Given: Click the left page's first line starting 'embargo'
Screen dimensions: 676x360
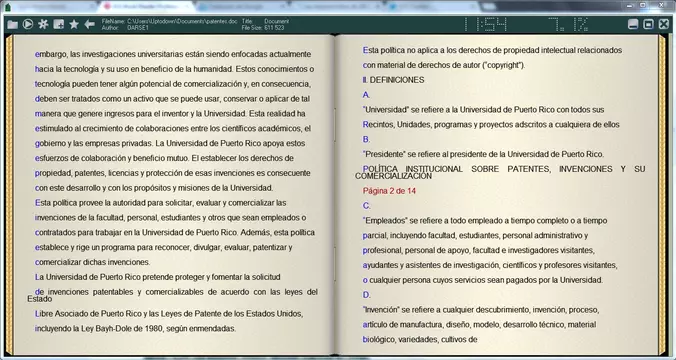Looking at the screenshot, I should (173, 54).
